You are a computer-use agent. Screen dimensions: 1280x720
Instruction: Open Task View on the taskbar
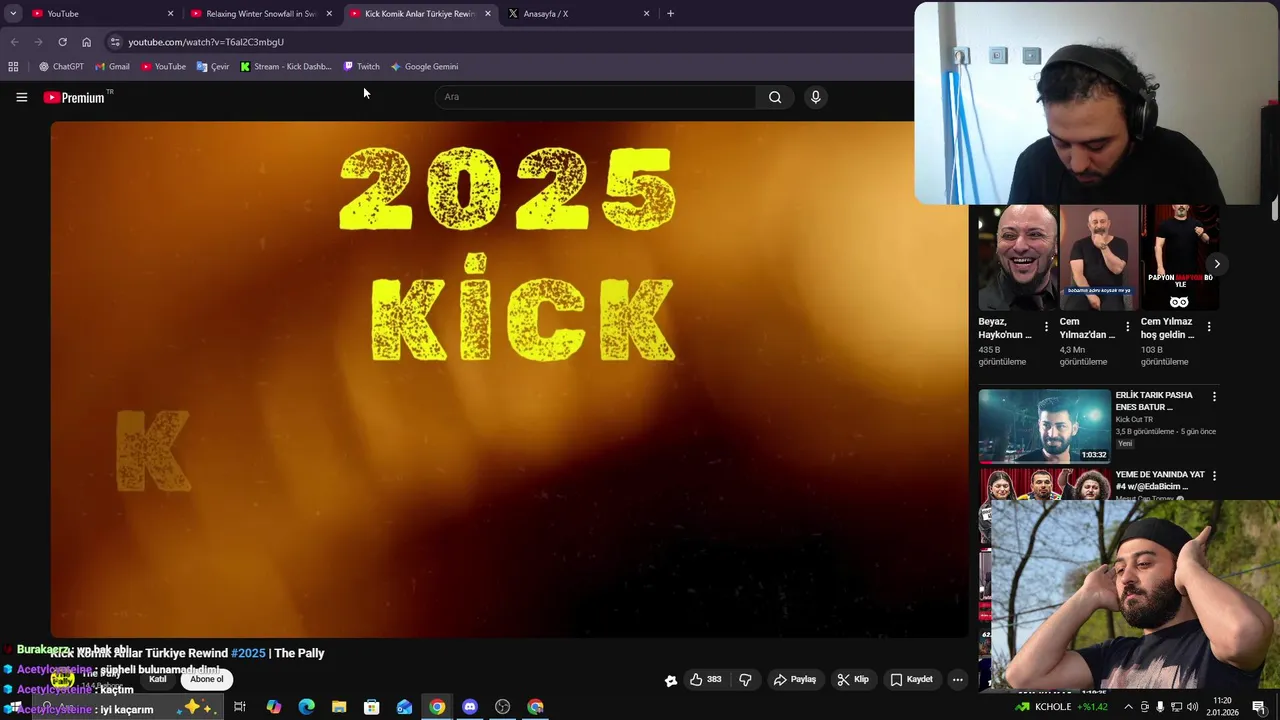coord(240,707)
